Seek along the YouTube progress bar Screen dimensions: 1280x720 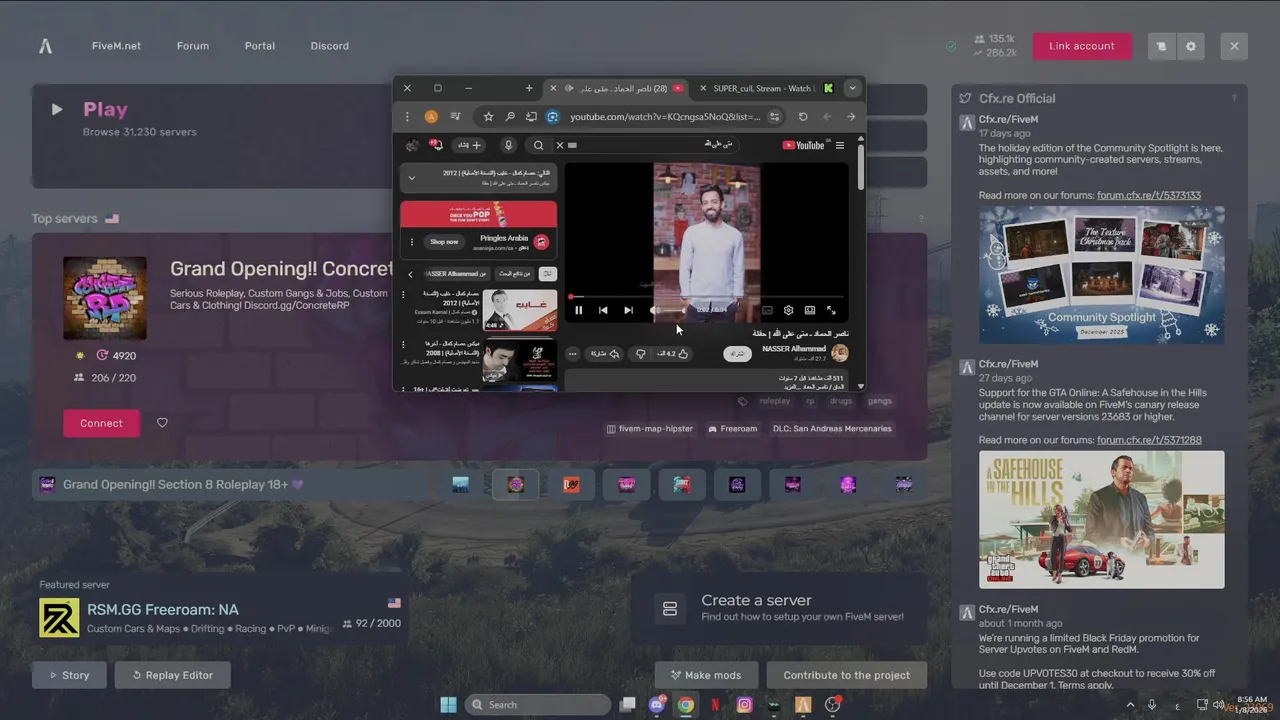click(x=706, y=297)
